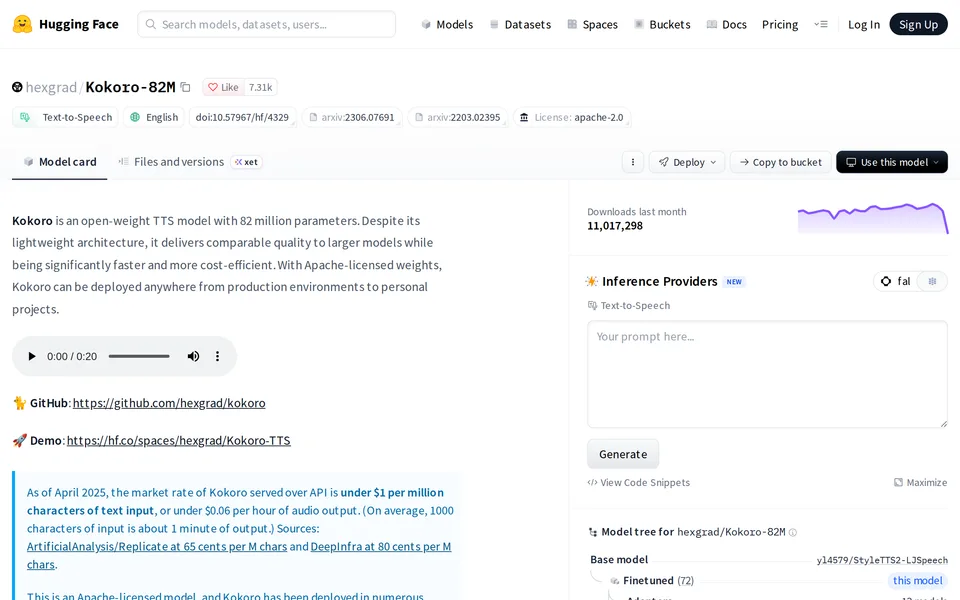The width and height of the screenshot is (960, 600).
Task: Seek on the audio progress slider
Action: (x=139, y=356)
